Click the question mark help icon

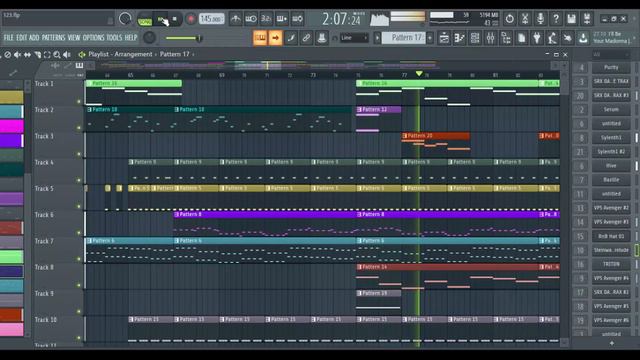pyautogui.click(x=556, y=19)
